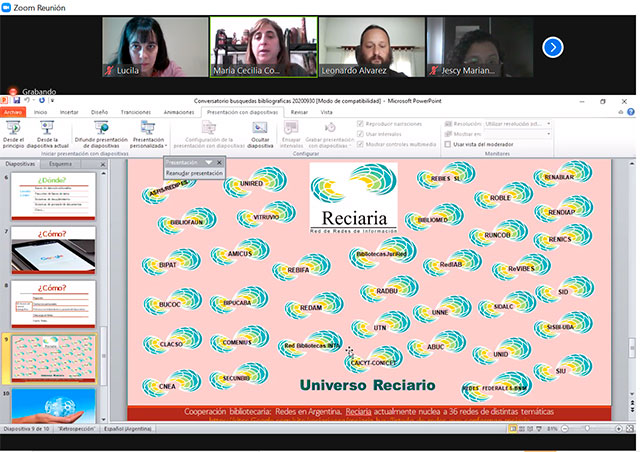640x452 pixels.
Task: Select slide 9 thumbnail
Action: click(53, 358)
